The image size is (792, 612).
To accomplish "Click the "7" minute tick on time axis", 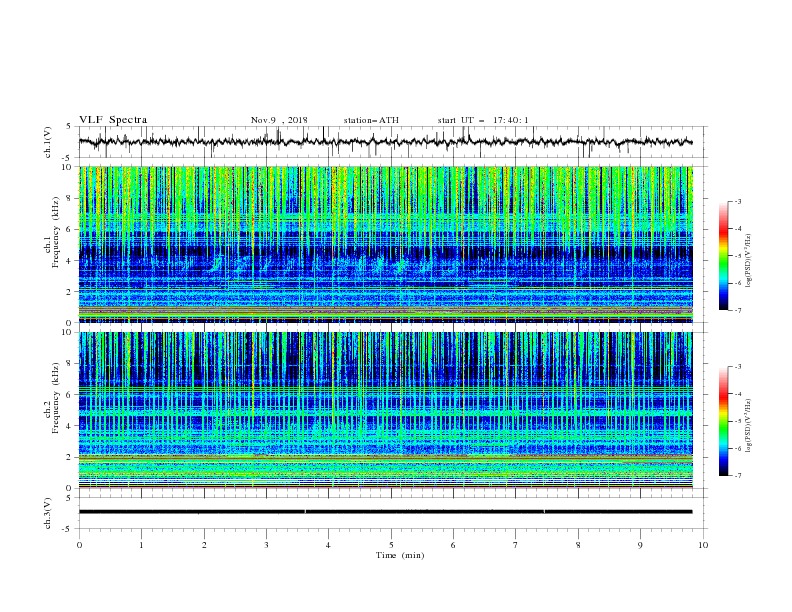I will 516,545.
